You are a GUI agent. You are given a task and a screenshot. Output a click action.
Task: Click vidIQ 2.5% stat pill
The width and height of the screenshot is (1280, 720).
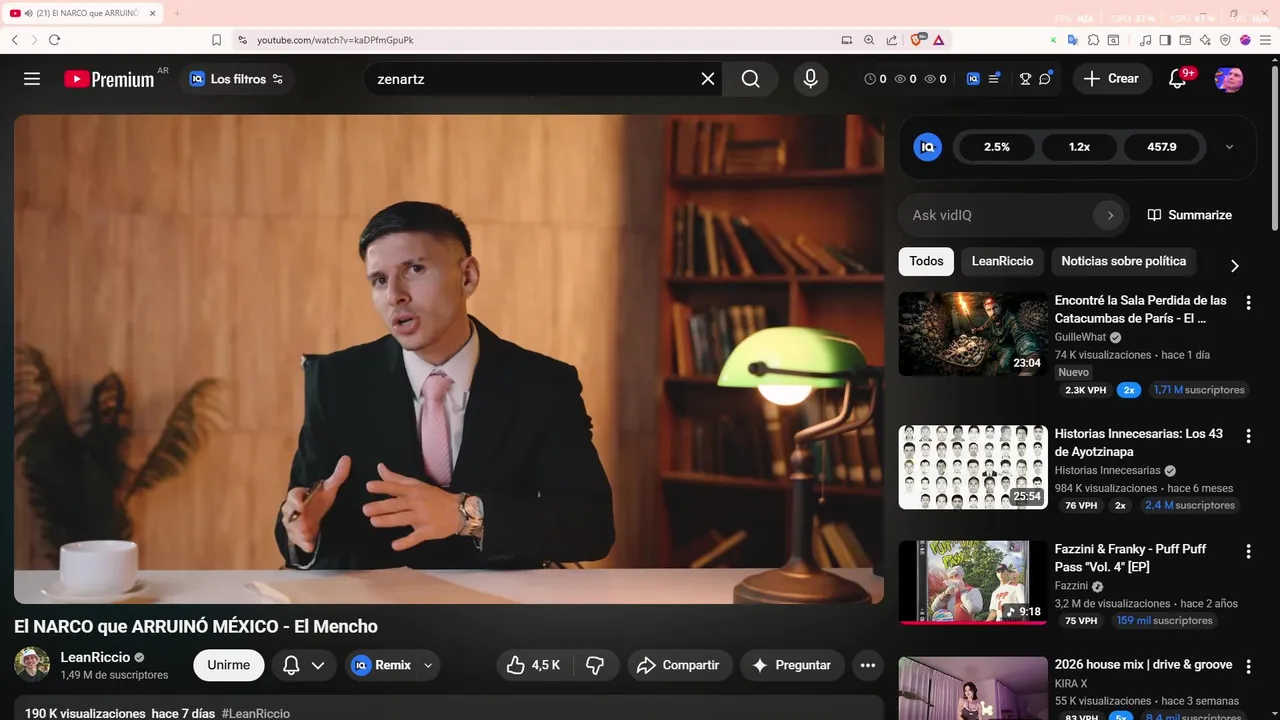[997, 147]
